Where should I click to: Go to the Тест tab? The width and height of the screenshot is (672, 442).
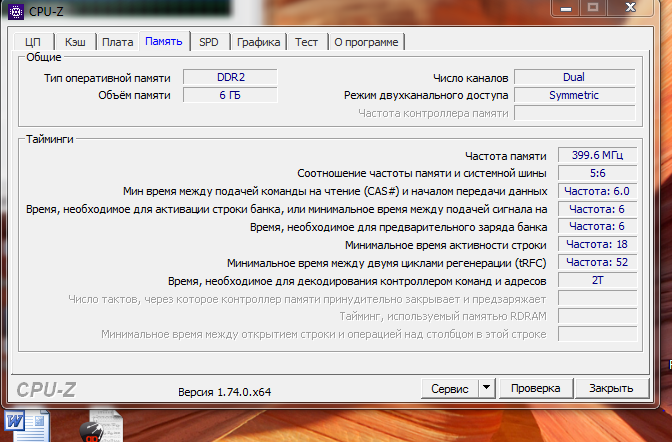pos(306,42)
